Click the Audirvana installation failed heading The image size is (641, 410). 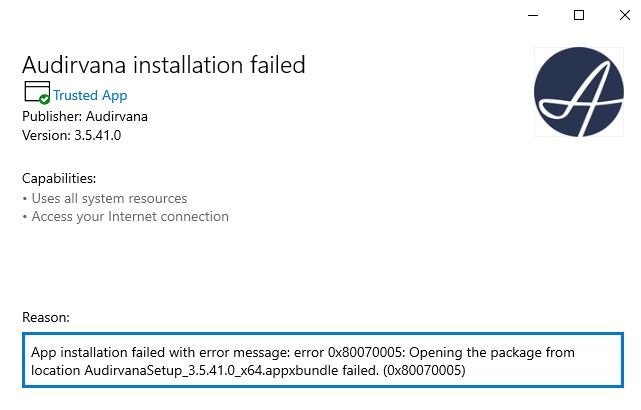tap(164, 65)
